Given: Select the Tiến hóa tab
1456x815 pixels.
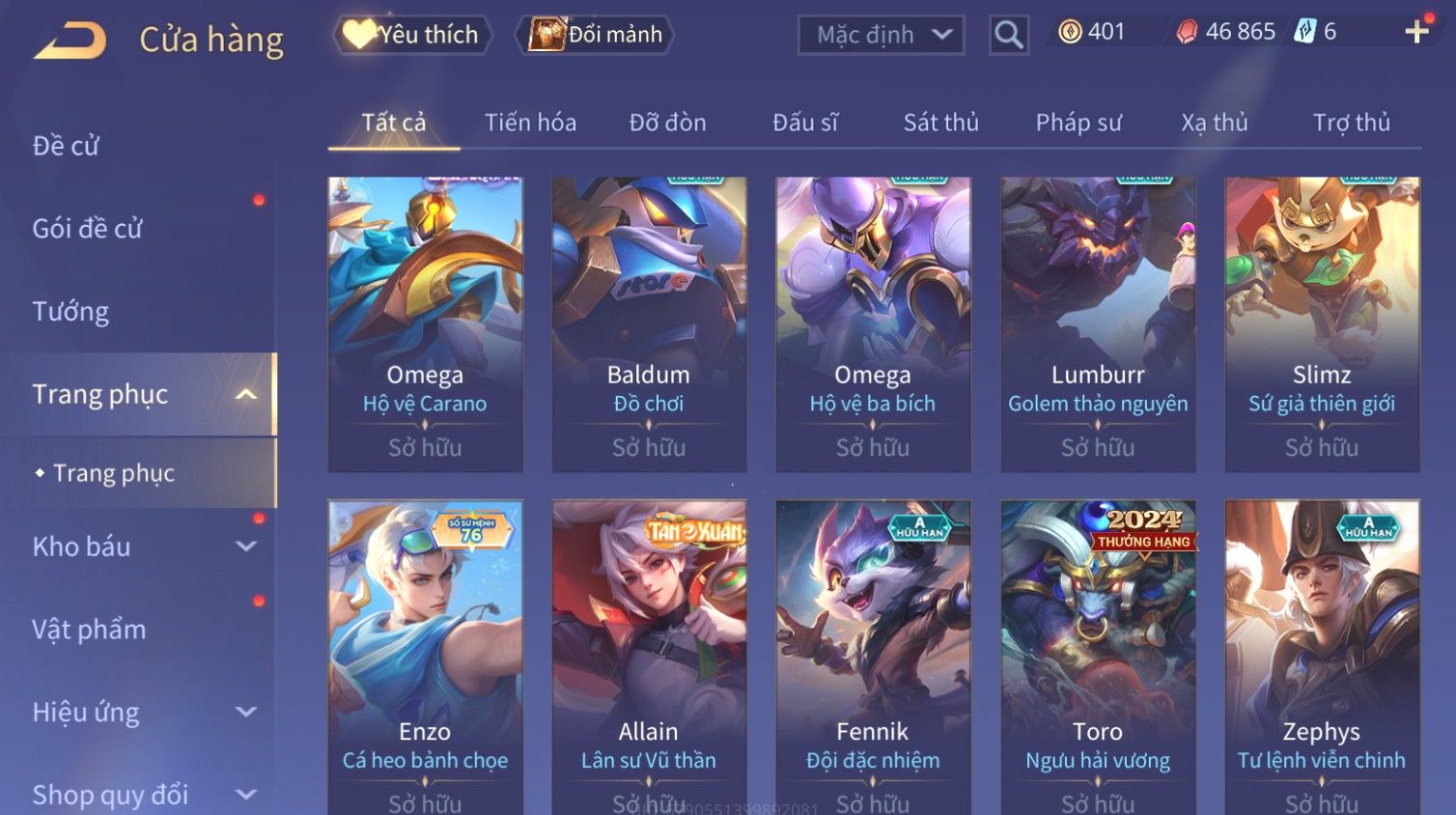Looking at the screenshot, I should pos(530,123).
